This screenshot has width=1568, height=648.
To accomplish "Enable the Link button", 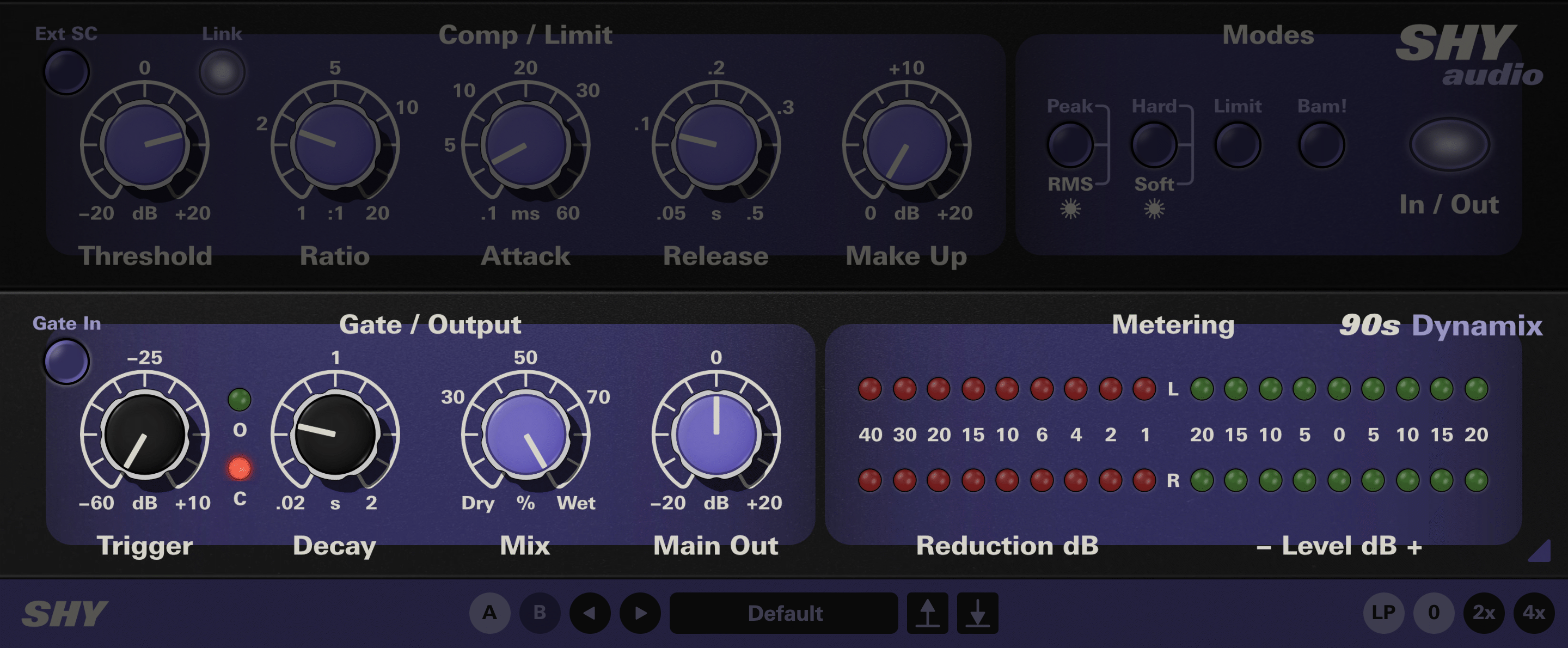I will (222, 71).
